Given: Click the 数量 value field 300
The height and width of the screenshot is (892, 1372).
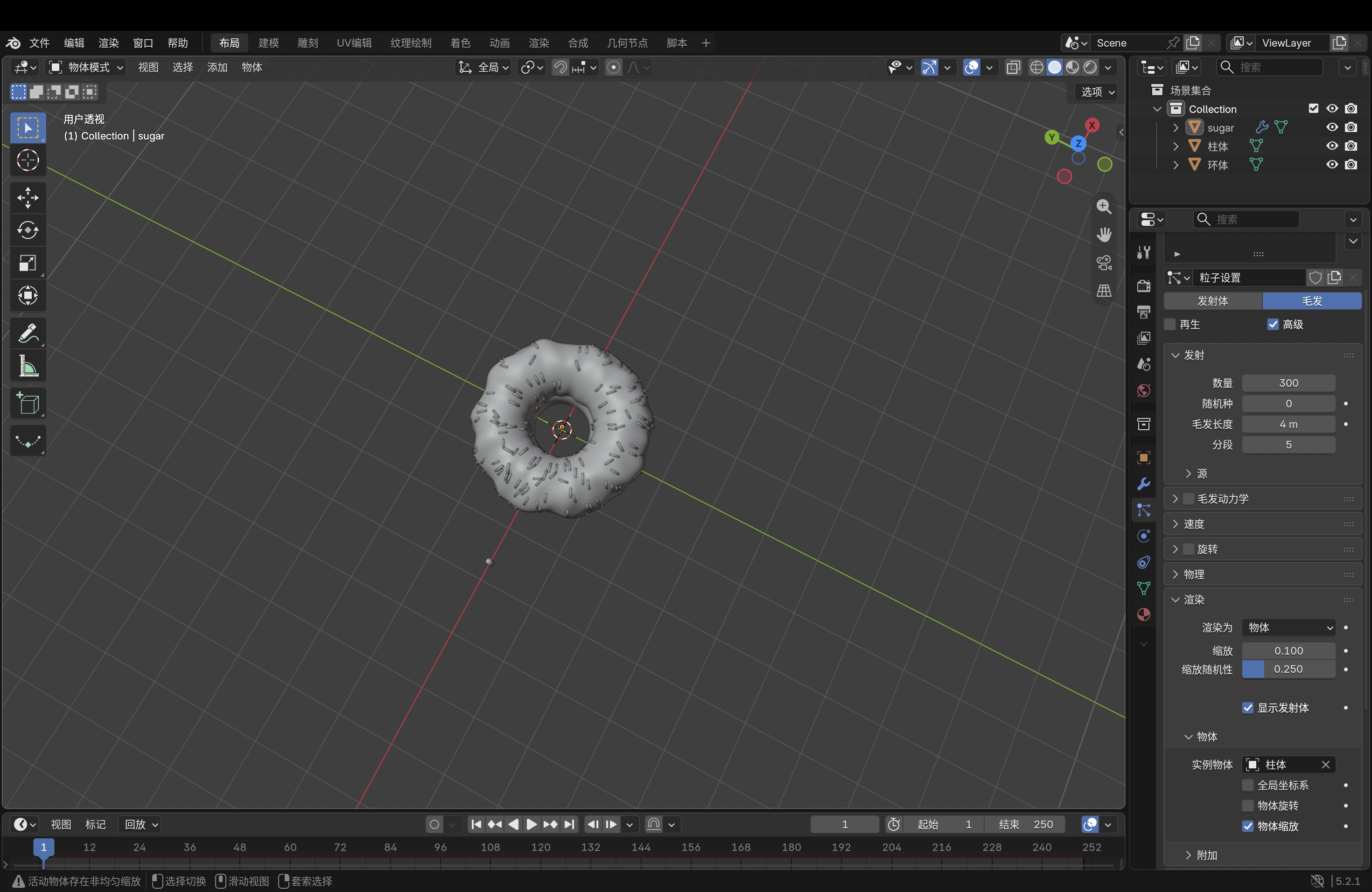Looking at the screenshot, I should [1288, 383].
